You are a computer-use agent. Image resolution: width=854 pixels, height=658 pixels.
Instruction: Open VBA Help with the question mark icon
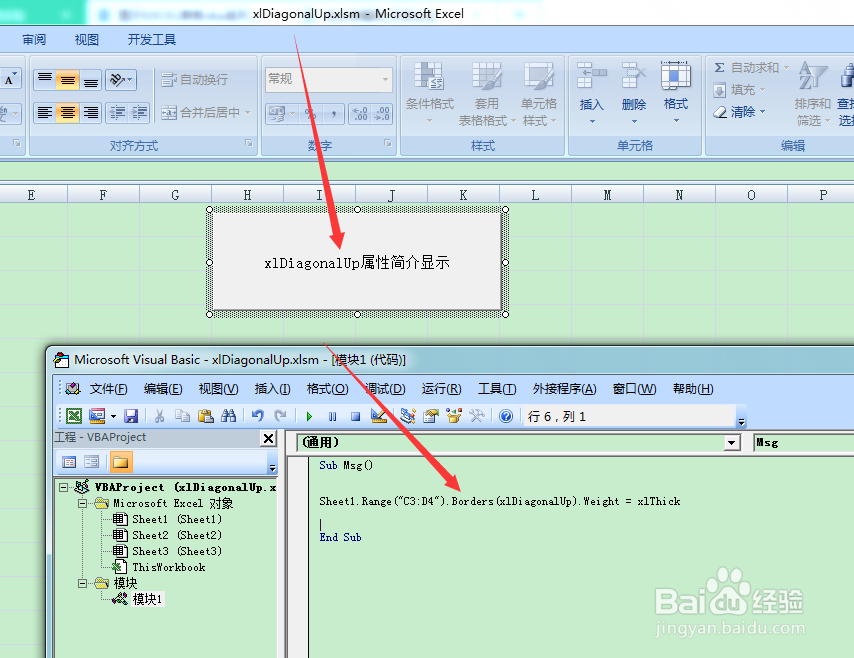point(506,416)
